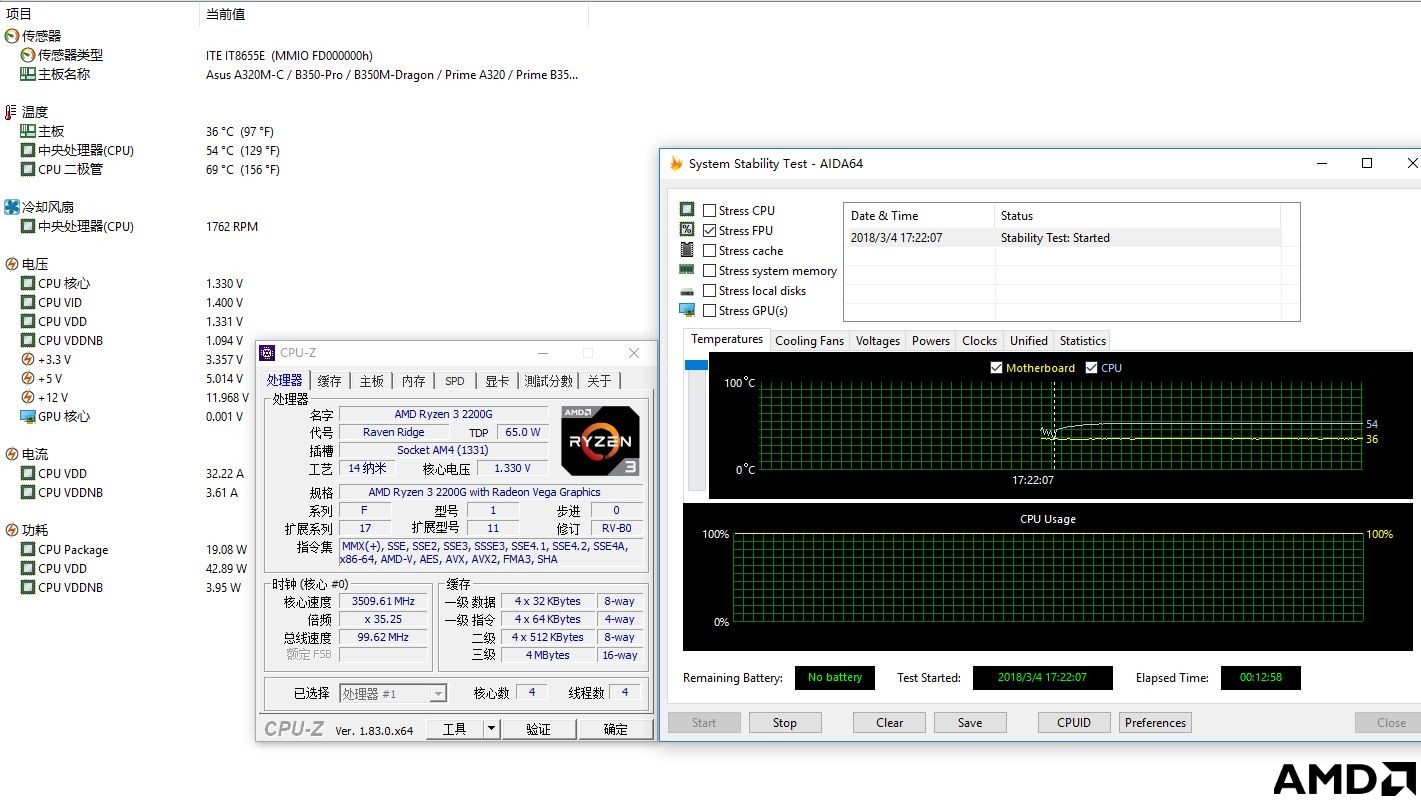Open the 測試分數 tab in CPU-Z

[x=549, y=381]
